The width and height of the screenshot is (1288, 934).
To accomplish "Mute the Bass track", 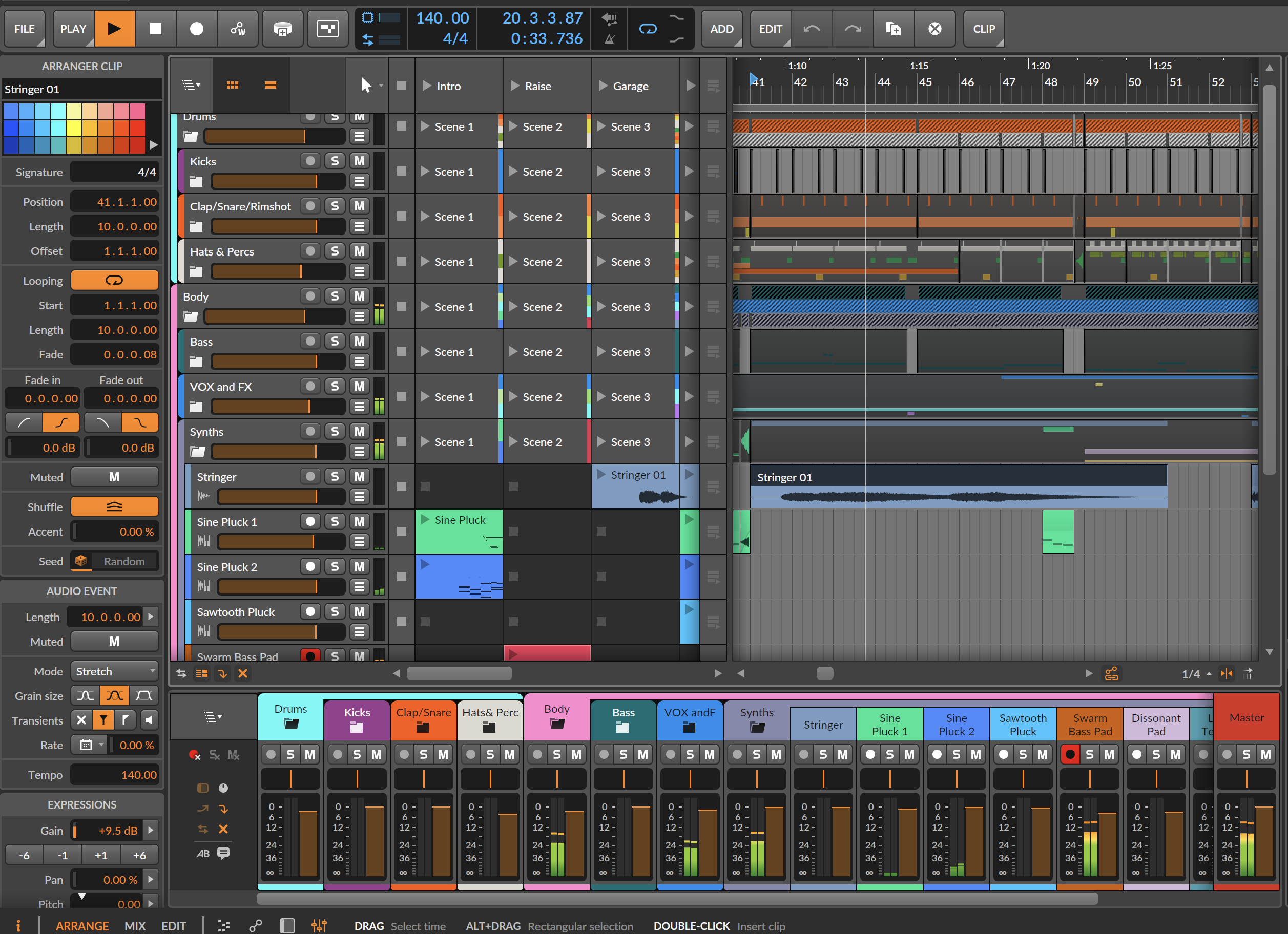I will pos(359,341).
